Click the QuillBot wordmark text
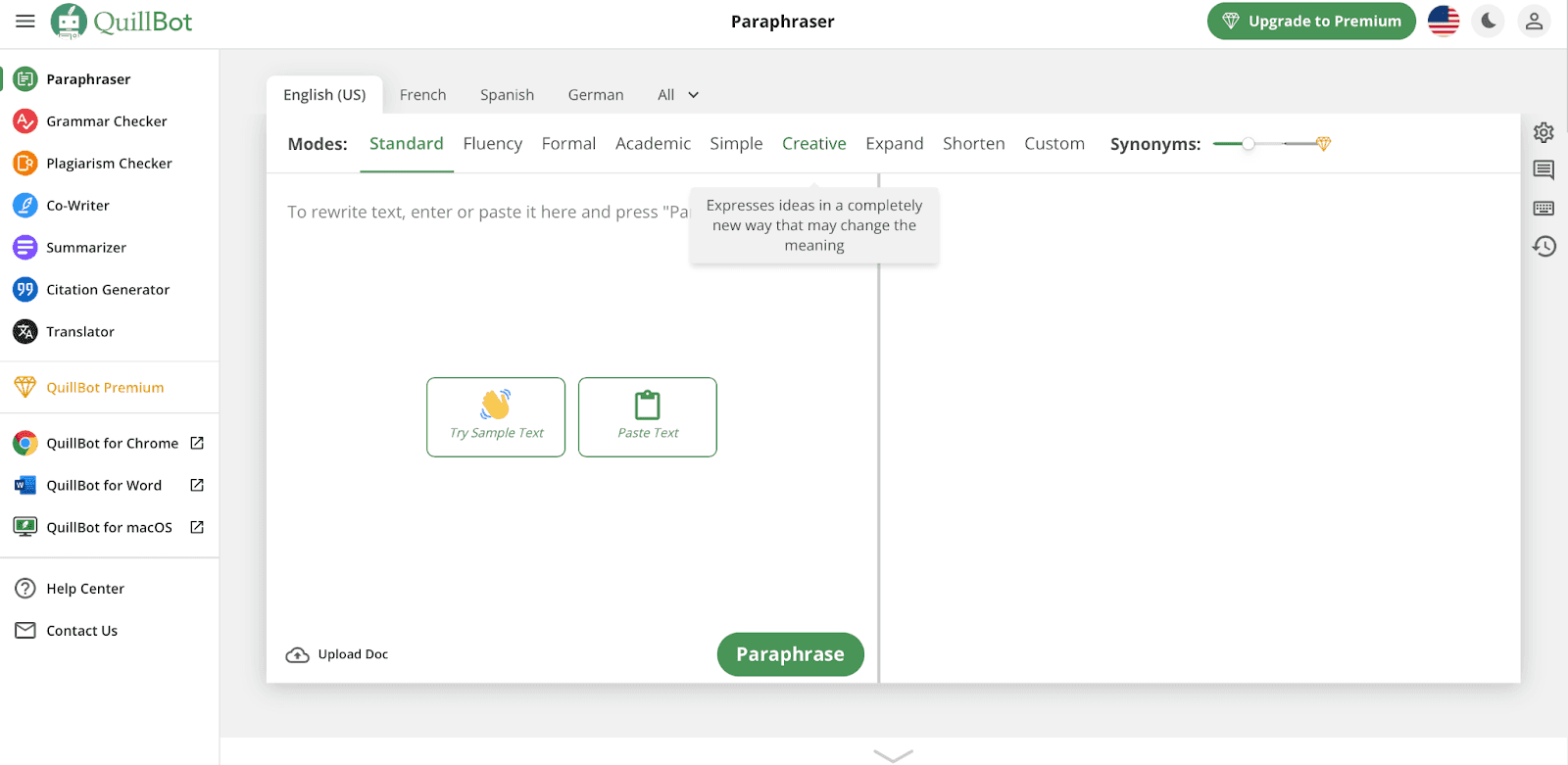1568x765 pixels. [x=143, y=22]
